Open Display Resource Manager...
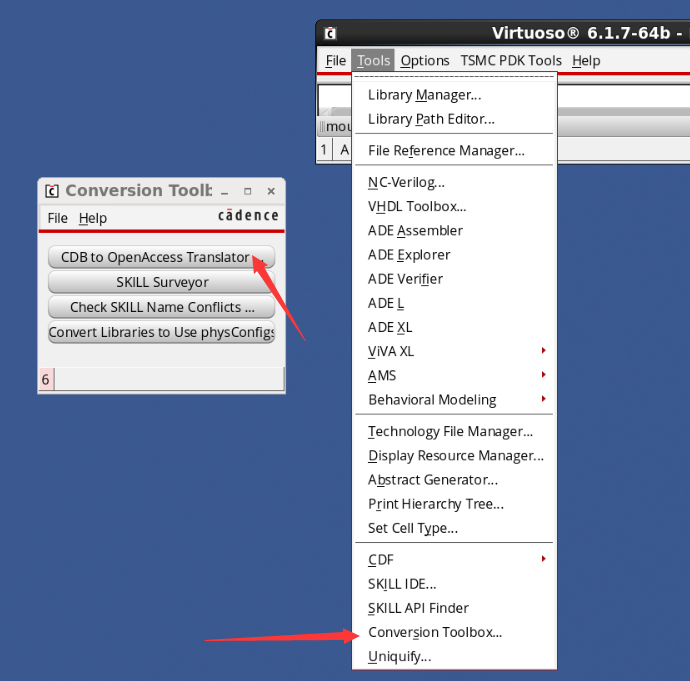This screenshot has width=690, height=681. [x=454, y=456]
